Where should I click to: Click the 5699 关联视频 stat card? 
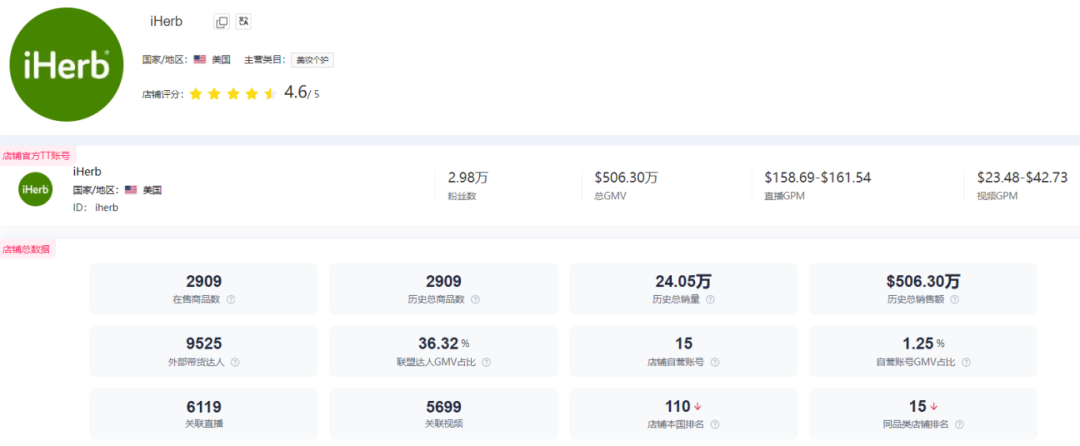click(x=444, y=414)
